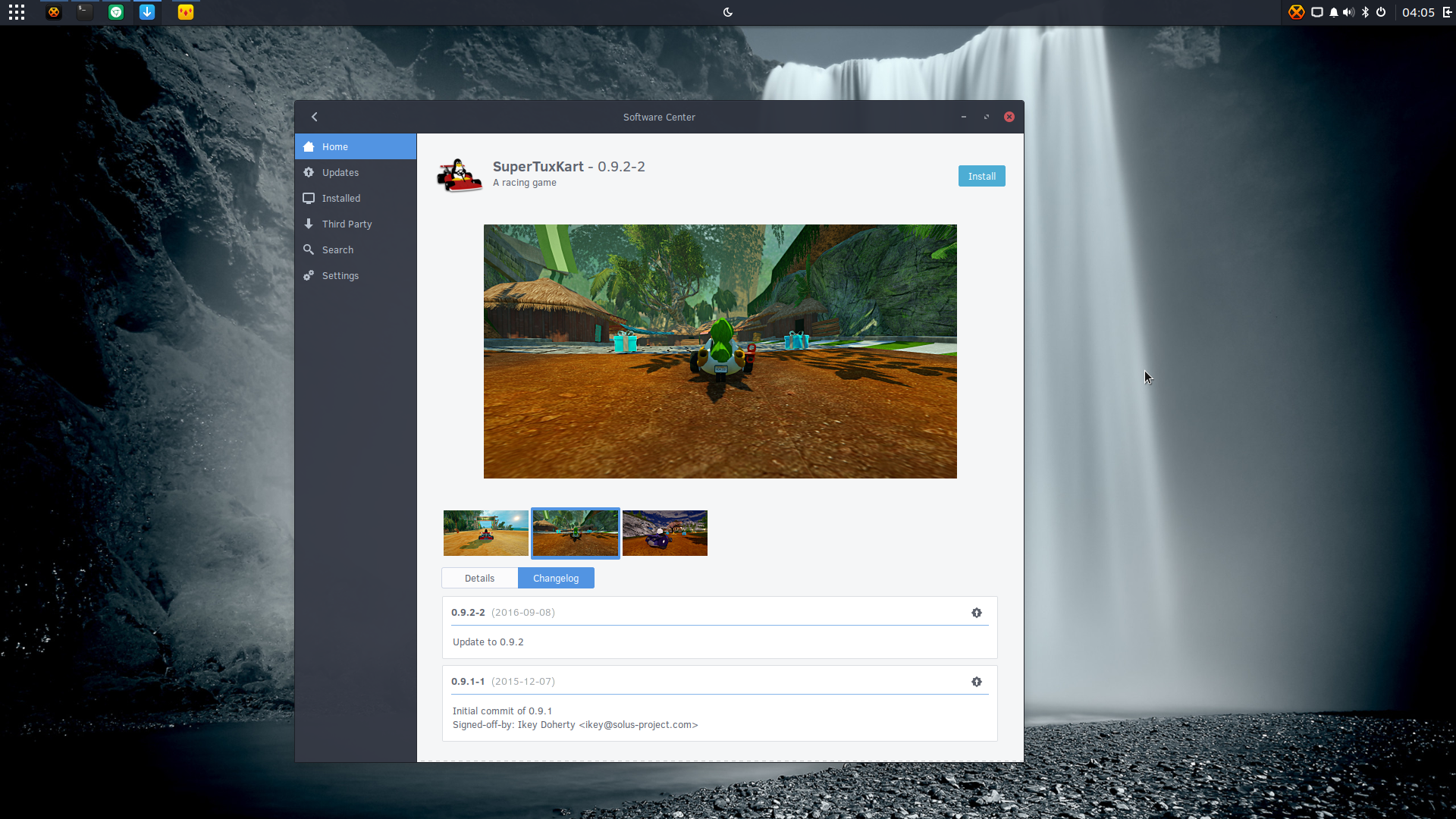
Task: Click the orange hexagon tray icon
Action: click(x=1297, y=12)
